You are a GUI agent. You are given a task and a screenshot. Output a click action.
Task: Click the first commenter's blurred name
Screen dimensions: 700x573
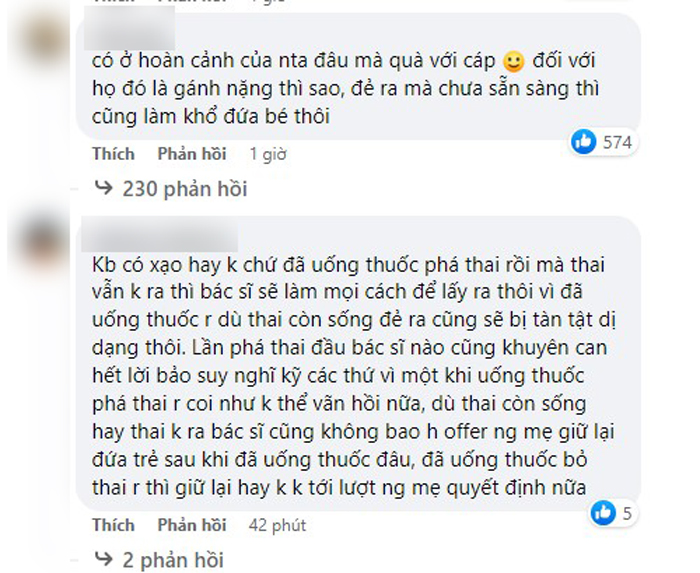tap(129, 28)
